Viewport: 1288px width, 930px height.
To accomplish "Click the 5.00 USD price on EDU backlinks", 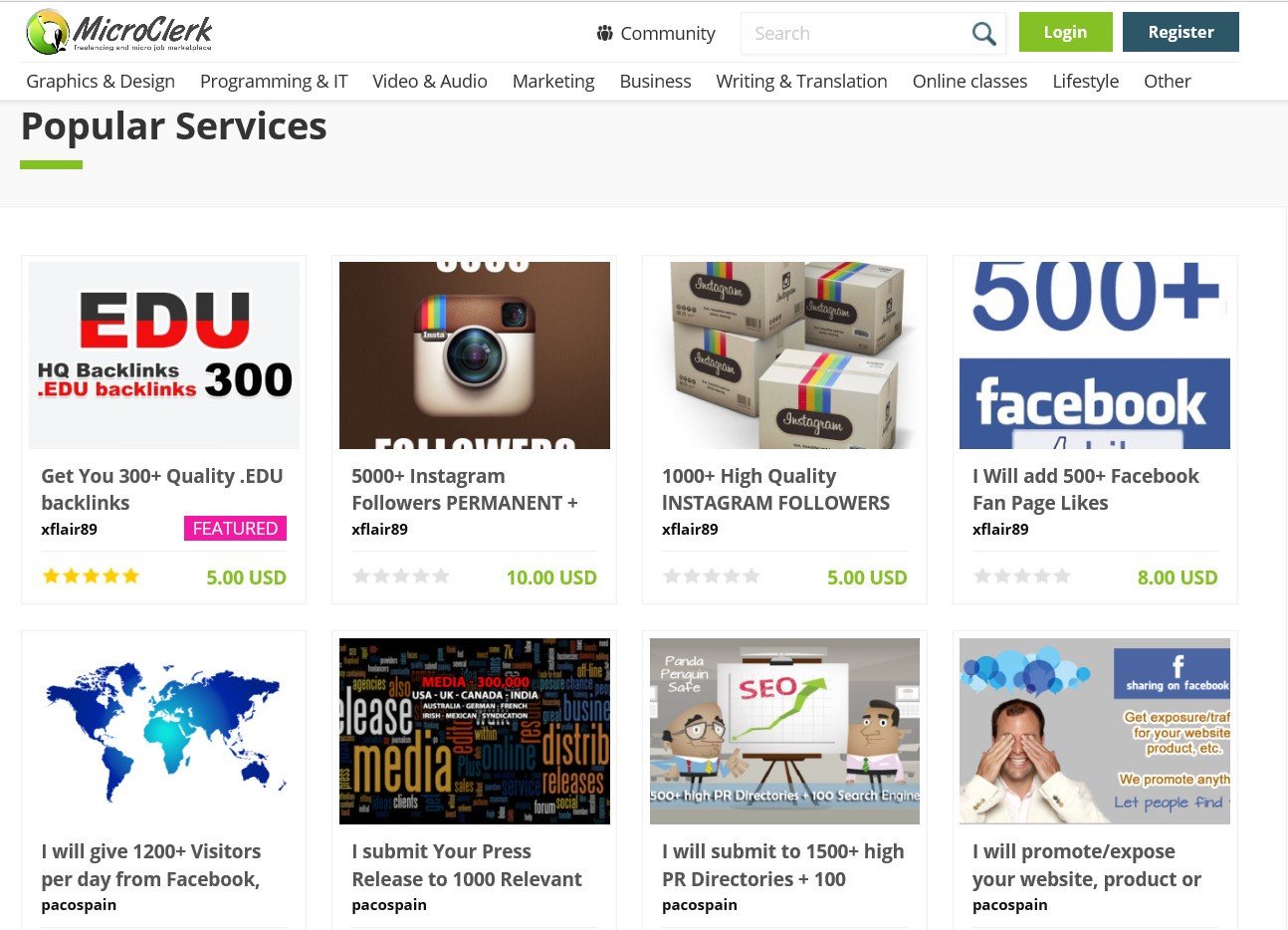I will (246, 578).
